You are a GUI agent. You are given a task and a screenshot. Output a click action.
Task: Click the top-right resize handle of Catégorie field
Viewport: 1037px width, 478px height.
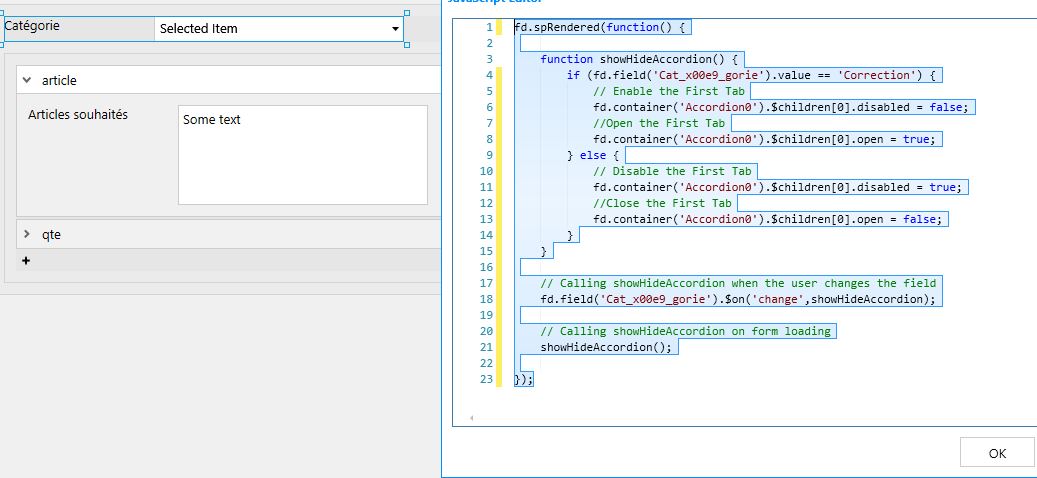point(405,13)
